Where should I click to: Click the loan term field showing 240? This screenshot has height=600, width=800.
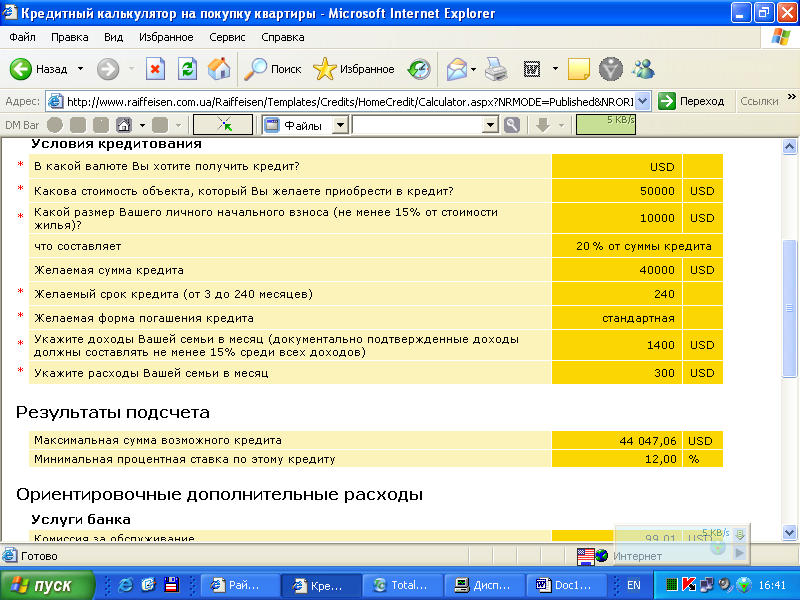pos(616,294)
